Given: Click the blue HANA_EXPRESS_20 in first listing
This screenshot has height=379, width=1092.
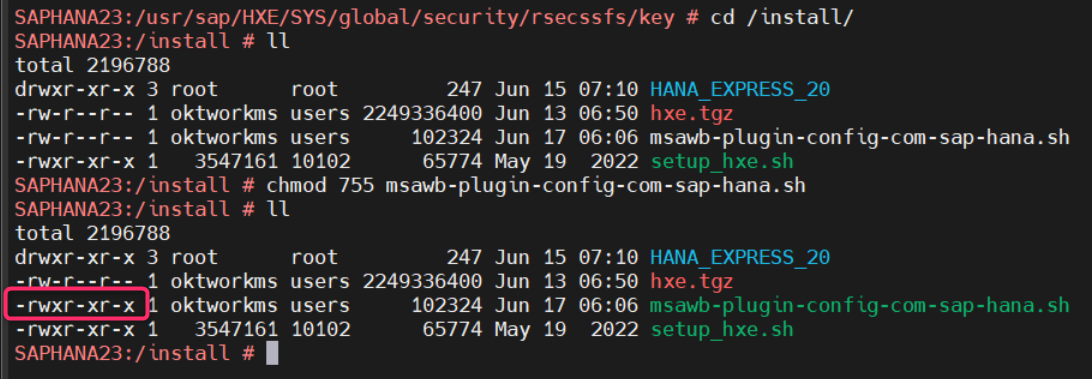Looking at the screenshot, I should point(740,90).
